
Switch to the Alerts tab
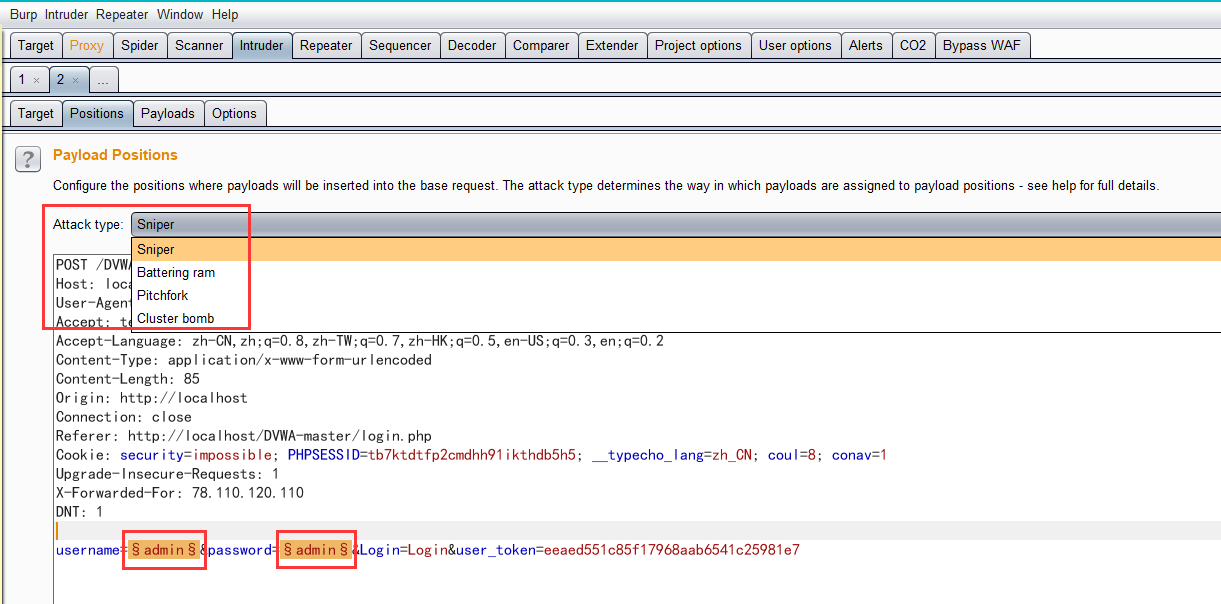tap(866, 45)
